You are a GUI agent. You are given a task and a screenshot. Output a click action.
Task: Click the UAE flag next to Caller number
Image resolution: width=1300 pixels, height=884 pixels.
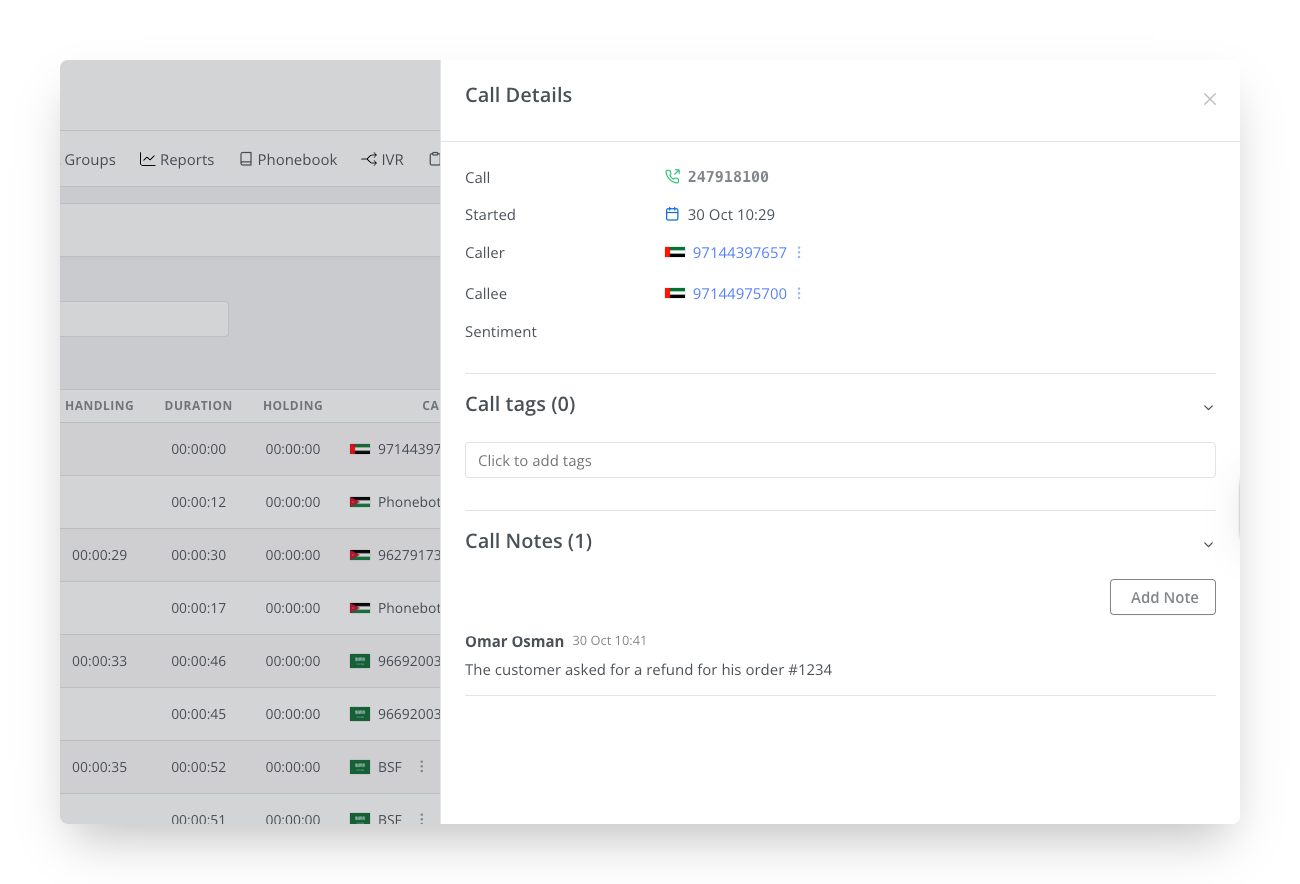(x=675, y=253)
